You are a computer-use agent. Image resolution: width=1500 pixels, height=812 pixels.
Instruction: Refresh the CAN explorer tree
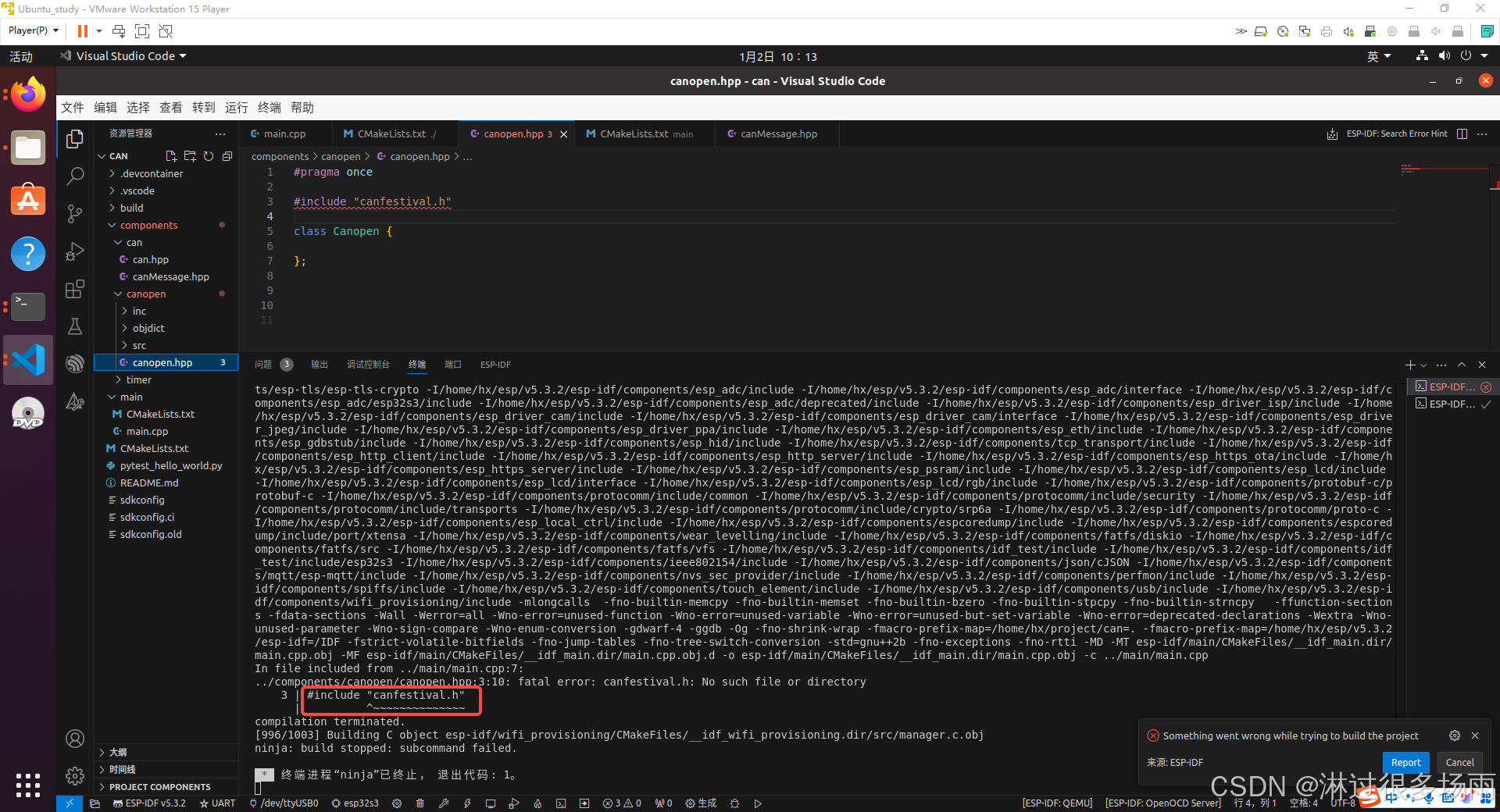[x=209, y=156]
